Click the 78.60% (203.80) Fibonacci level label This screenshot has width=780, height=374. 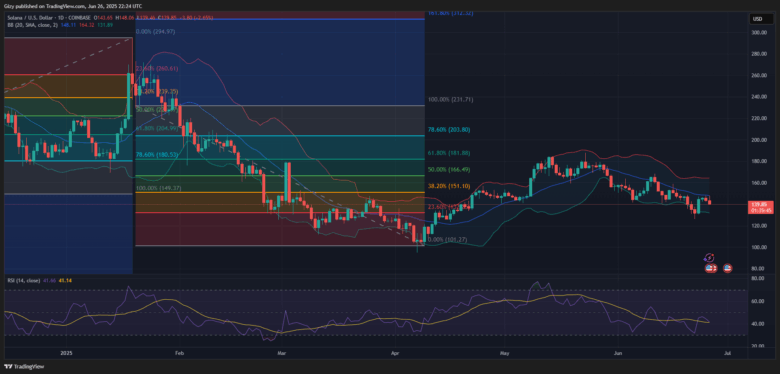coord(448,129)
